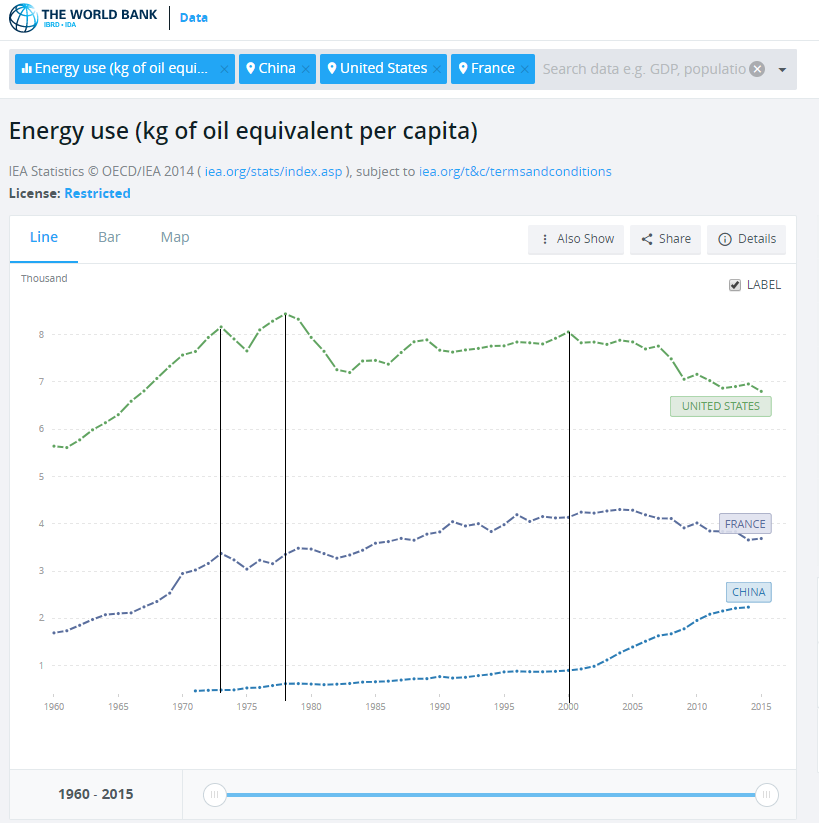The image size is (819, 823).
Task: Open the iea.org terms and conditions link
Action: click(515, 171)
